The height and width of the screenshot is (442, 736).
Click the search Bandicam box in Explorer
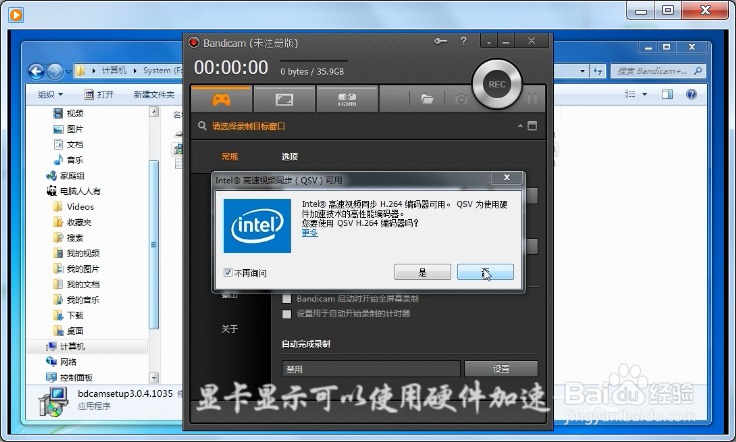[x=658, y=71]
